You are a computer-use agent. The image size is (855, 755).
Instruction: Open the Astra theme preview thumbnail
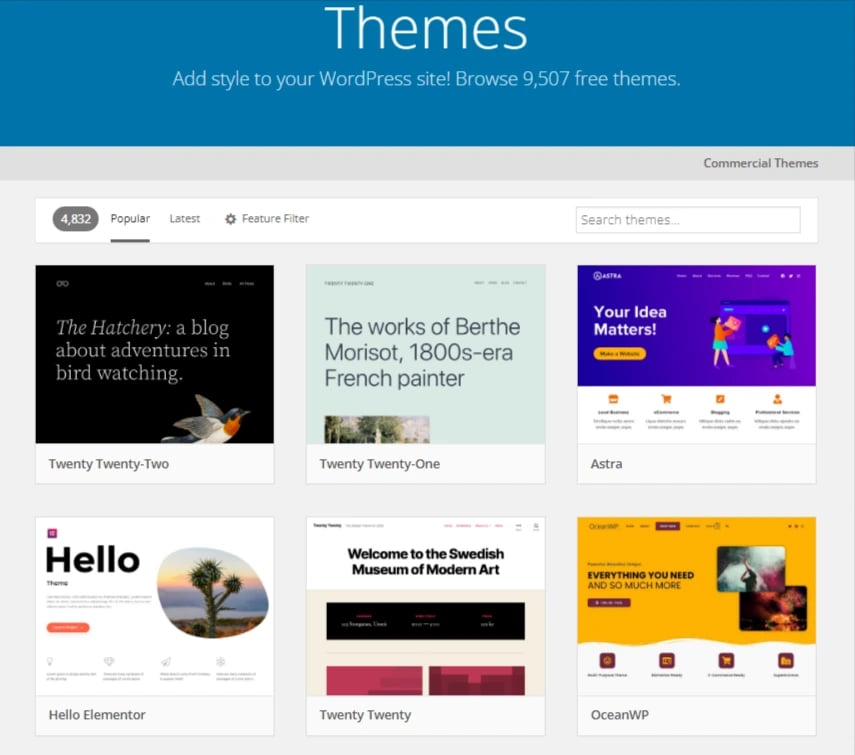(696, 354)
